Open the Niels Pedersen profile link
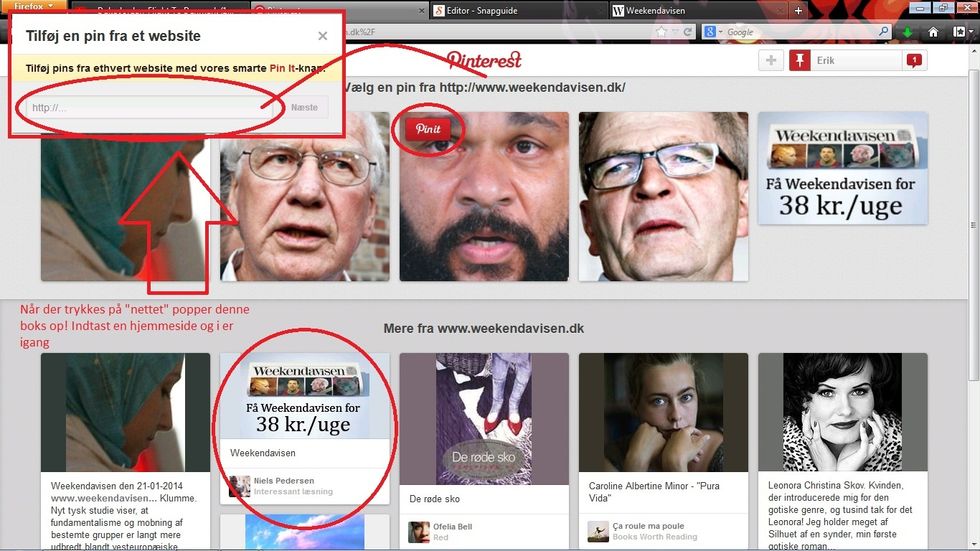This screenshot has width=980, height=551. (284, 480)
